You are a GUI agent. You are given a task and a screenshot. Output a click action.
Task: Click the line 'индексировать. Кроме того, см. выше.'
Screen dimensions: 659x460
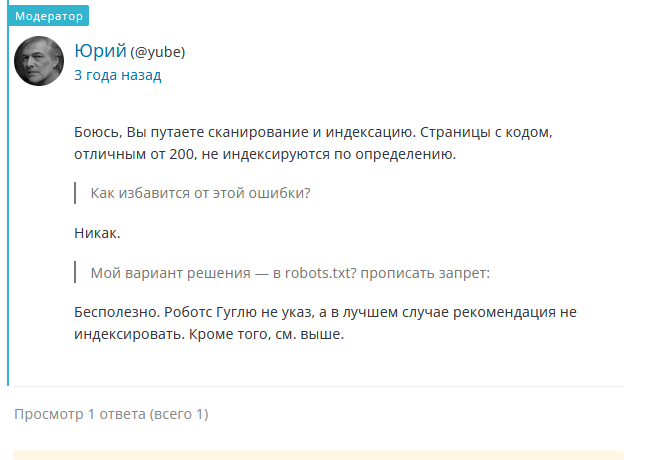click(x=208, y=335)
